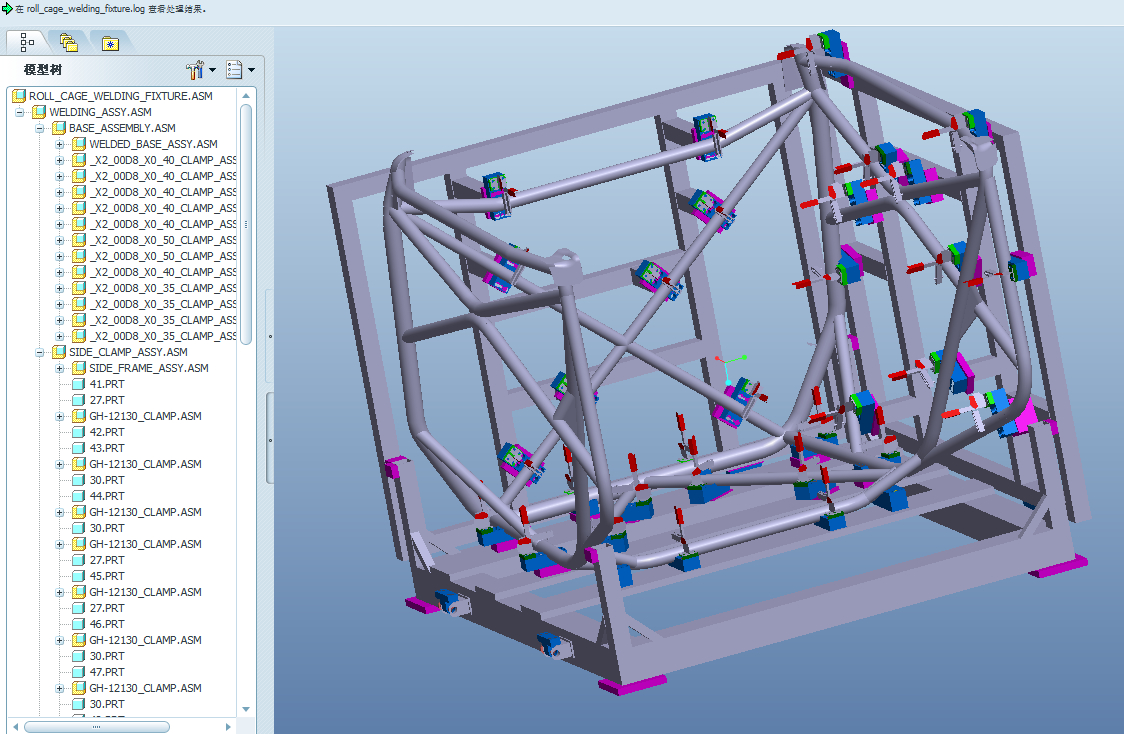The height and width of the screenshot is (734, 1124).
Task: Expand the GH-12130_CLAMP.ASM node directly below 47.PRT
Action: tap(60, 688)
